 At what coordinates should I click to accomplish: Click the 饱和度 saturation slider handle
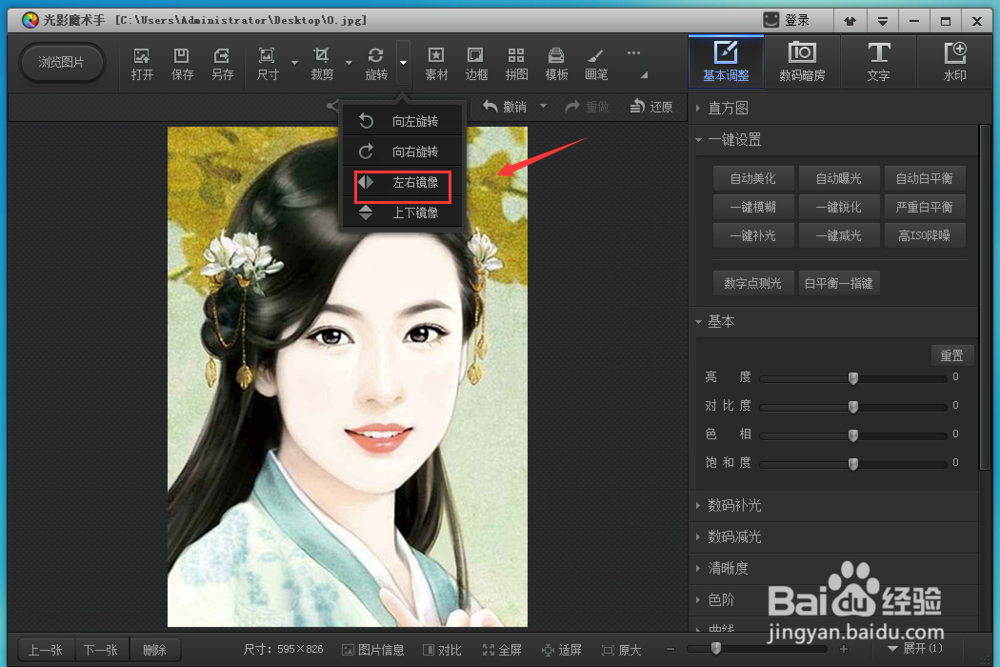pyautogui.click(x=853, y=464)
